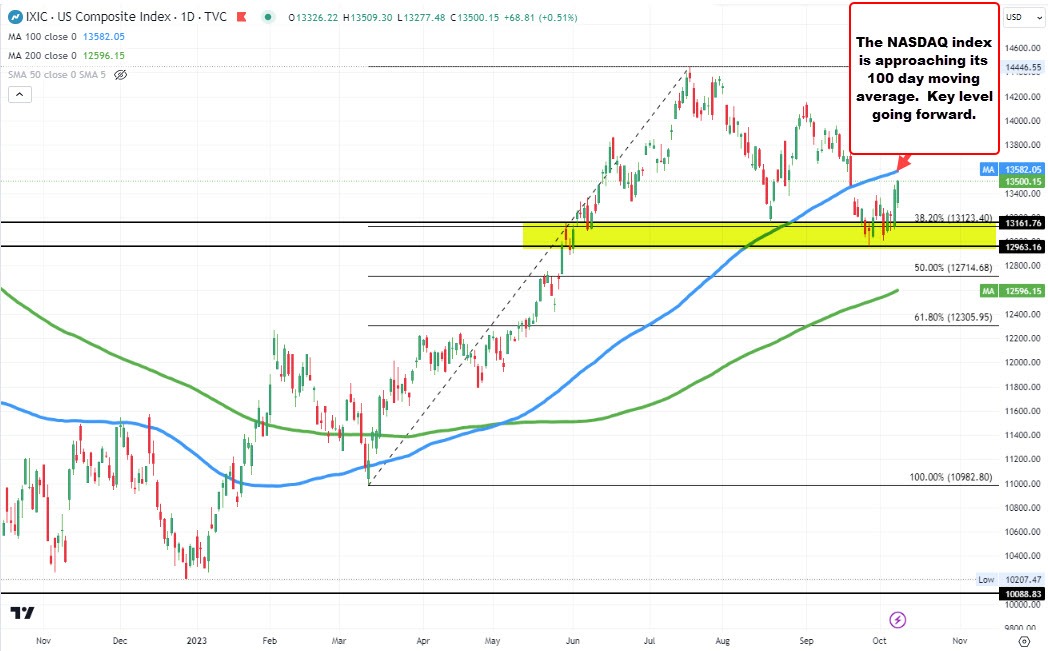Click the green market status dot in the legend
Screen dimensions: 1048x651
(x=268, y=17)
